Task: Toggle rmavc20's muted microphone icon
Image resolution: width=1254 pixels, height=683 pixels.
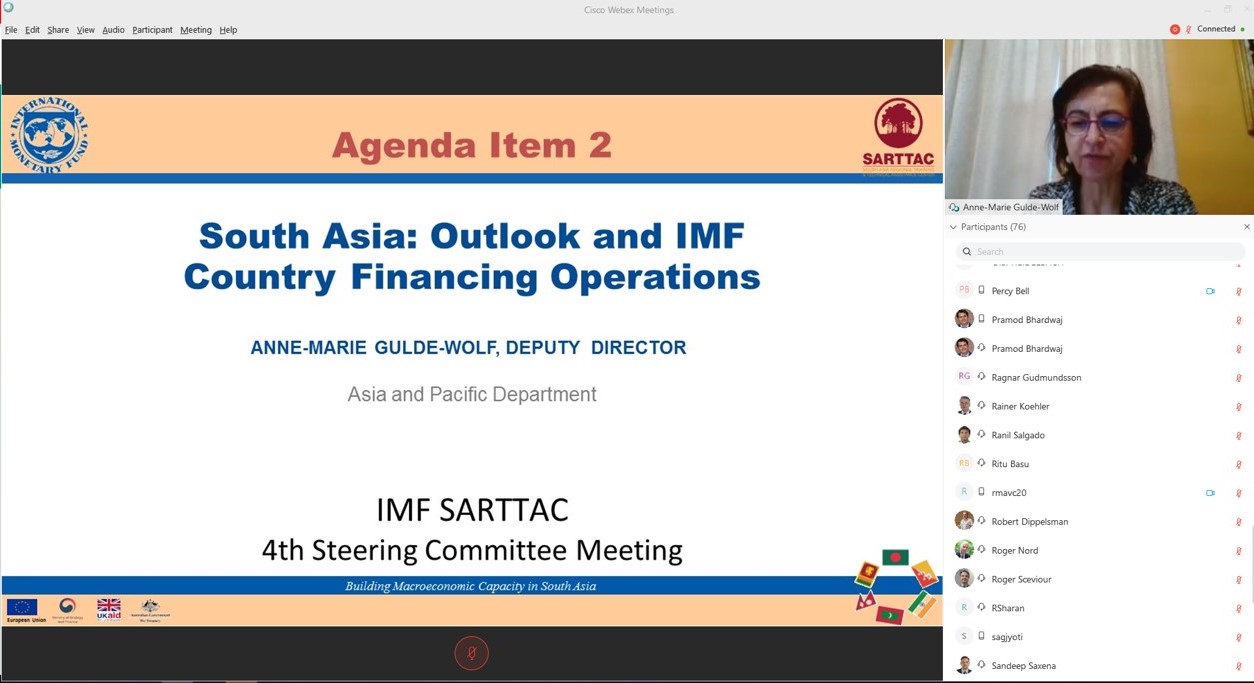Action: pos(1239,493)
